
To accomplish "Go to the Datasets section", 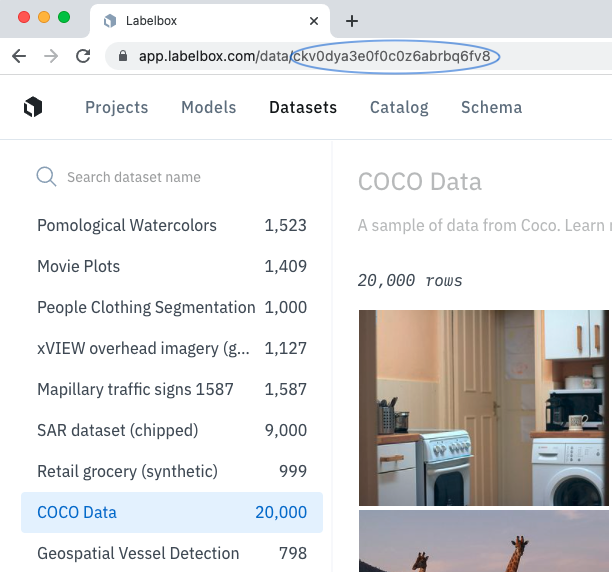I will click(303, 107).
